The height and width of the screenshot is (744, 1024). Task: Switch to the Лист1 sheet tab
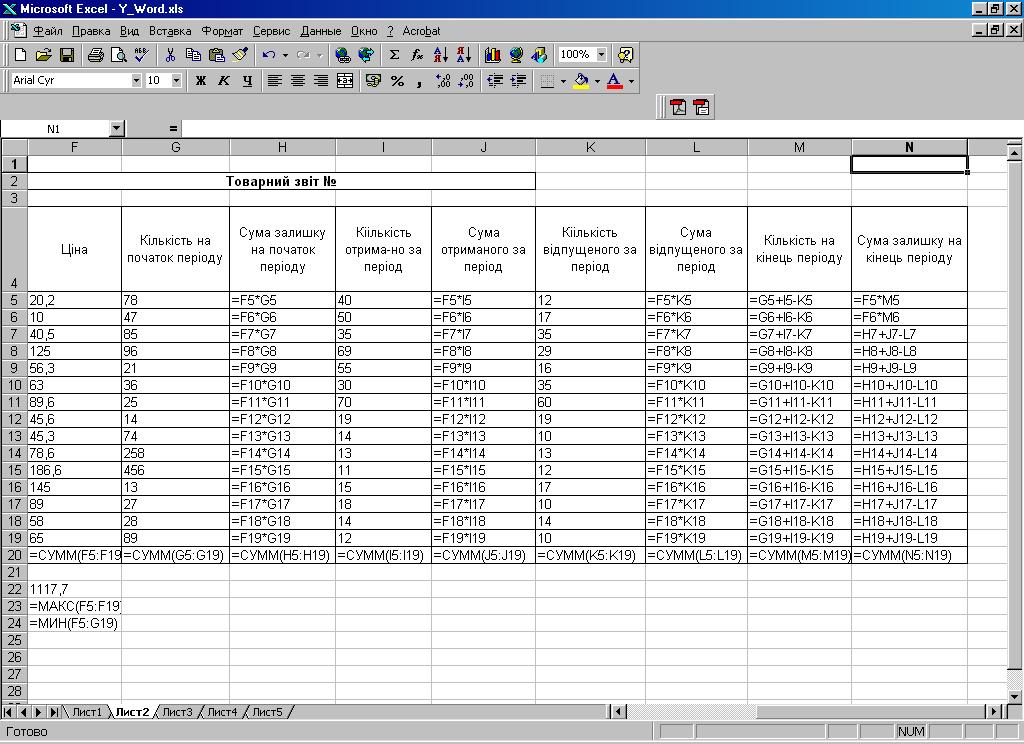(87, 712)
